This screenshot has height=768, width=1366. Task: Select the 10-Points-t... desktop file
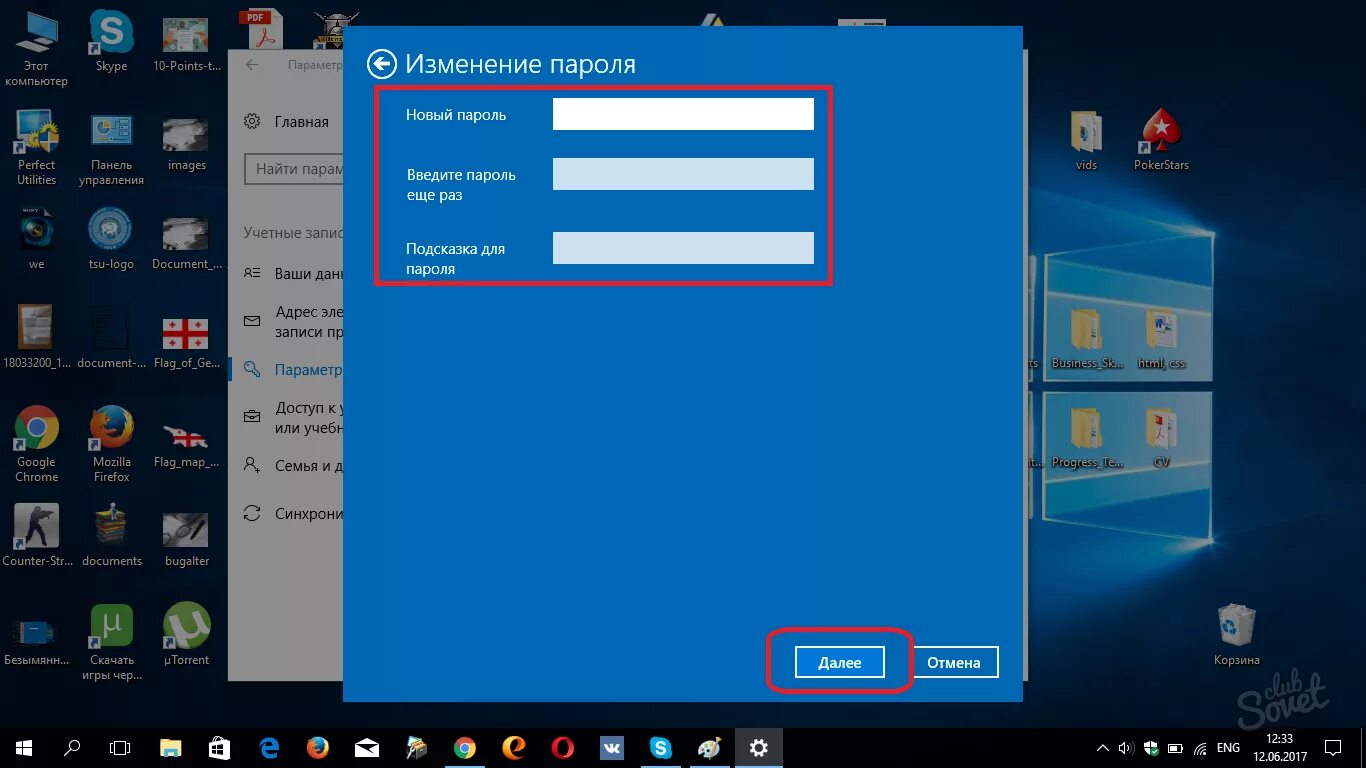tap(187, 43)
